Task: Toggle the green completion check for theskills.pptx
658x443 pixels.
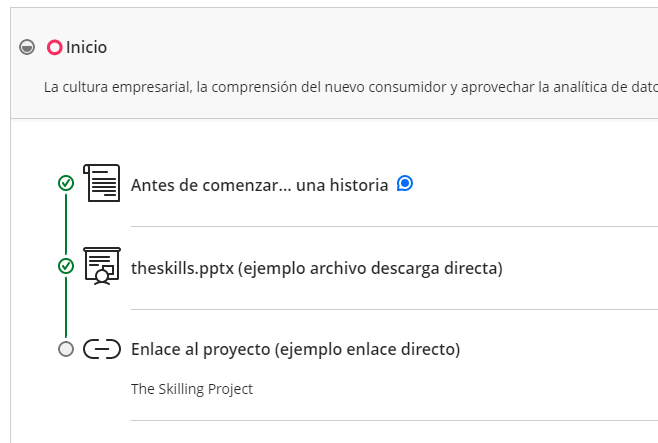Action: click(x=66, y=266)
